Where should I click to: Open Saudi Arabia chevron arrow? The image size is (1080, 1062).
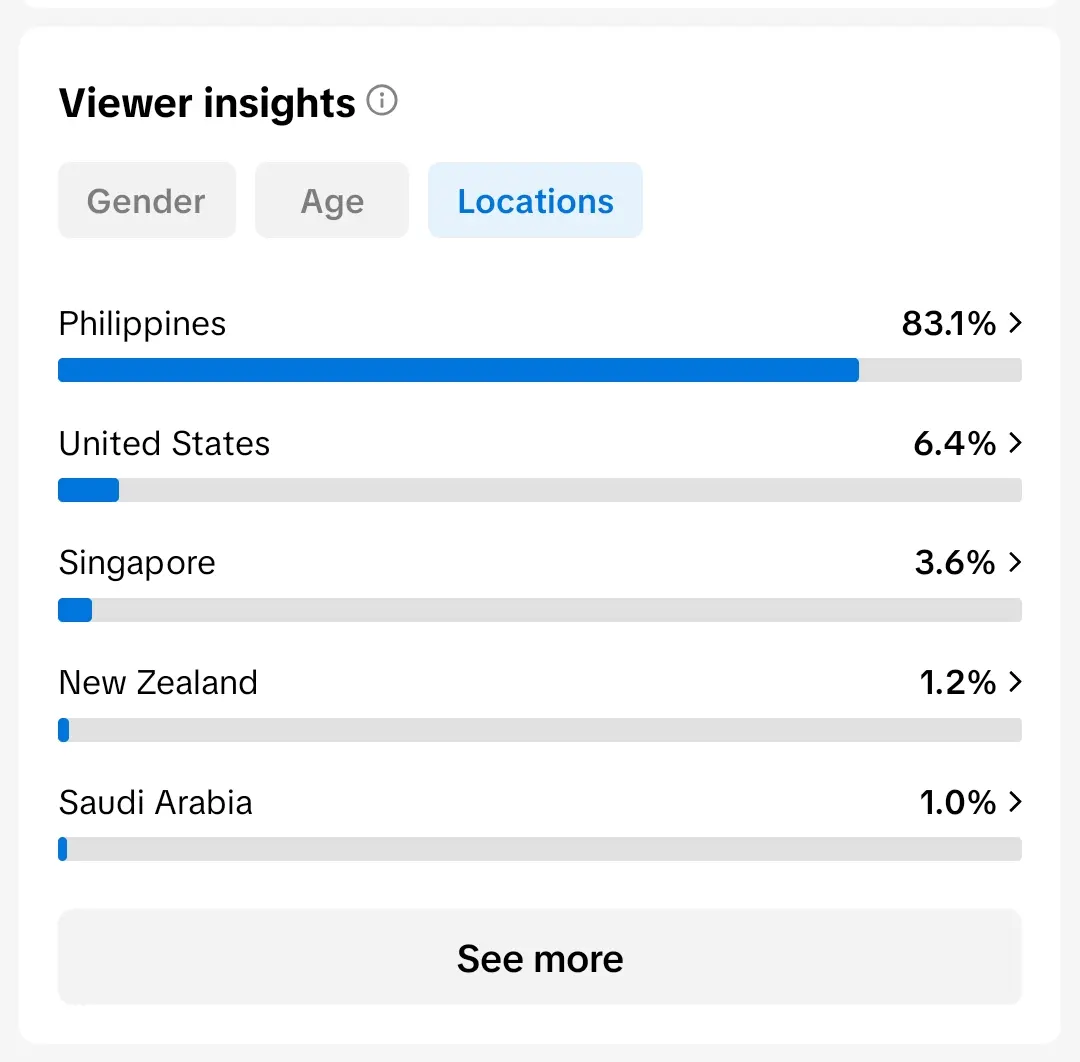1015,802
